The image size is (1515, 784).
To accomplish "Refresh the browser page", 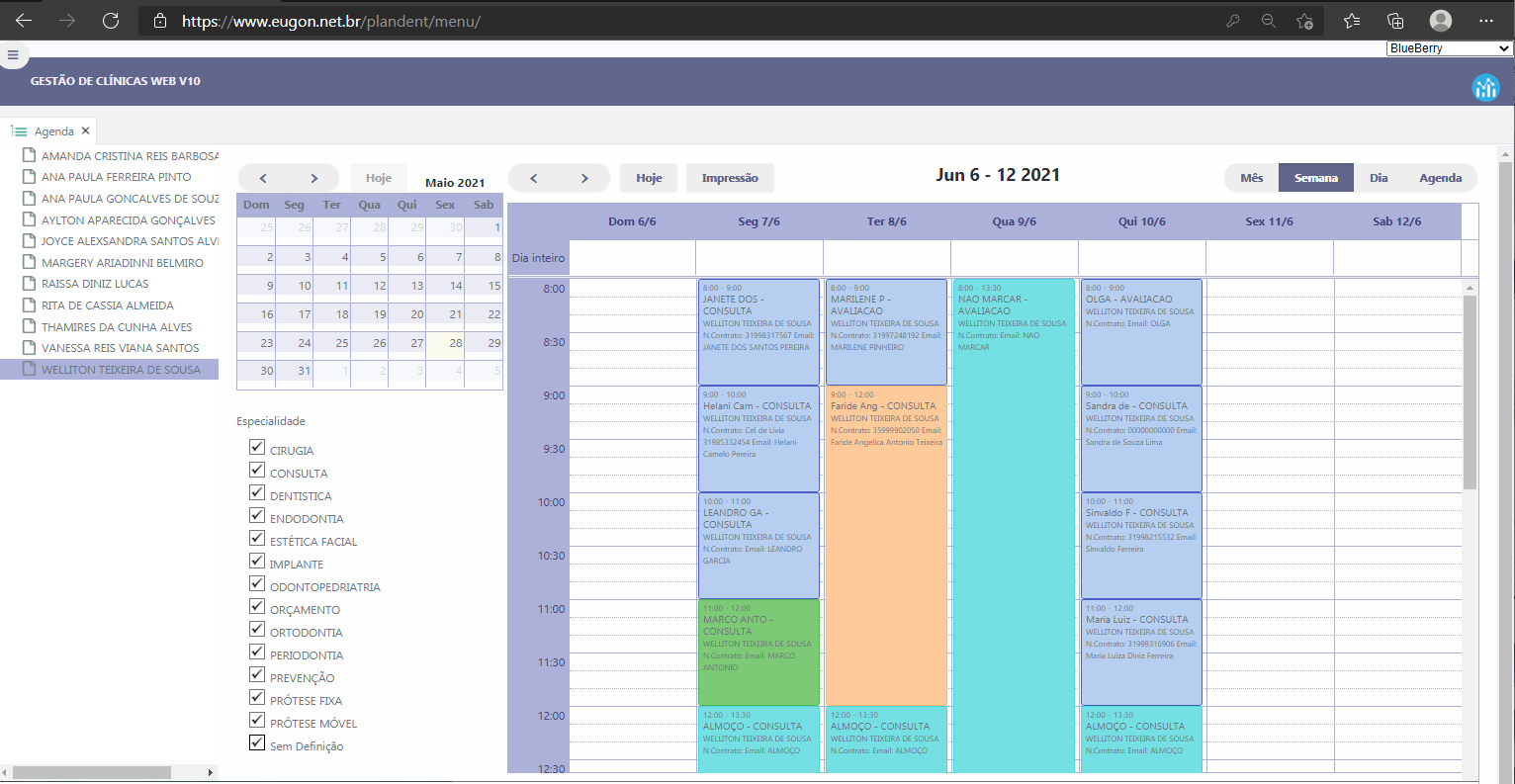I will tap(111, 21).
